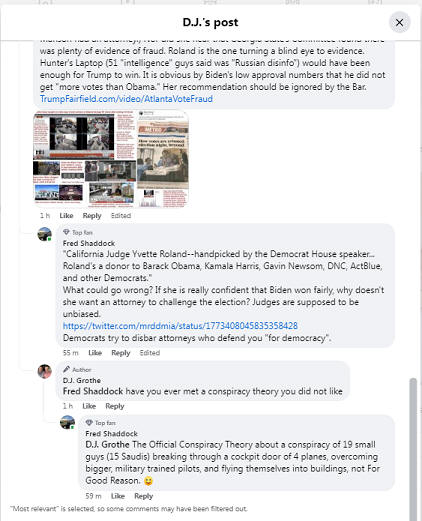The height and width of the screenshot is (521, 422).
Task: Open the attached collage image thumbnail
Action: click(111, 159)
